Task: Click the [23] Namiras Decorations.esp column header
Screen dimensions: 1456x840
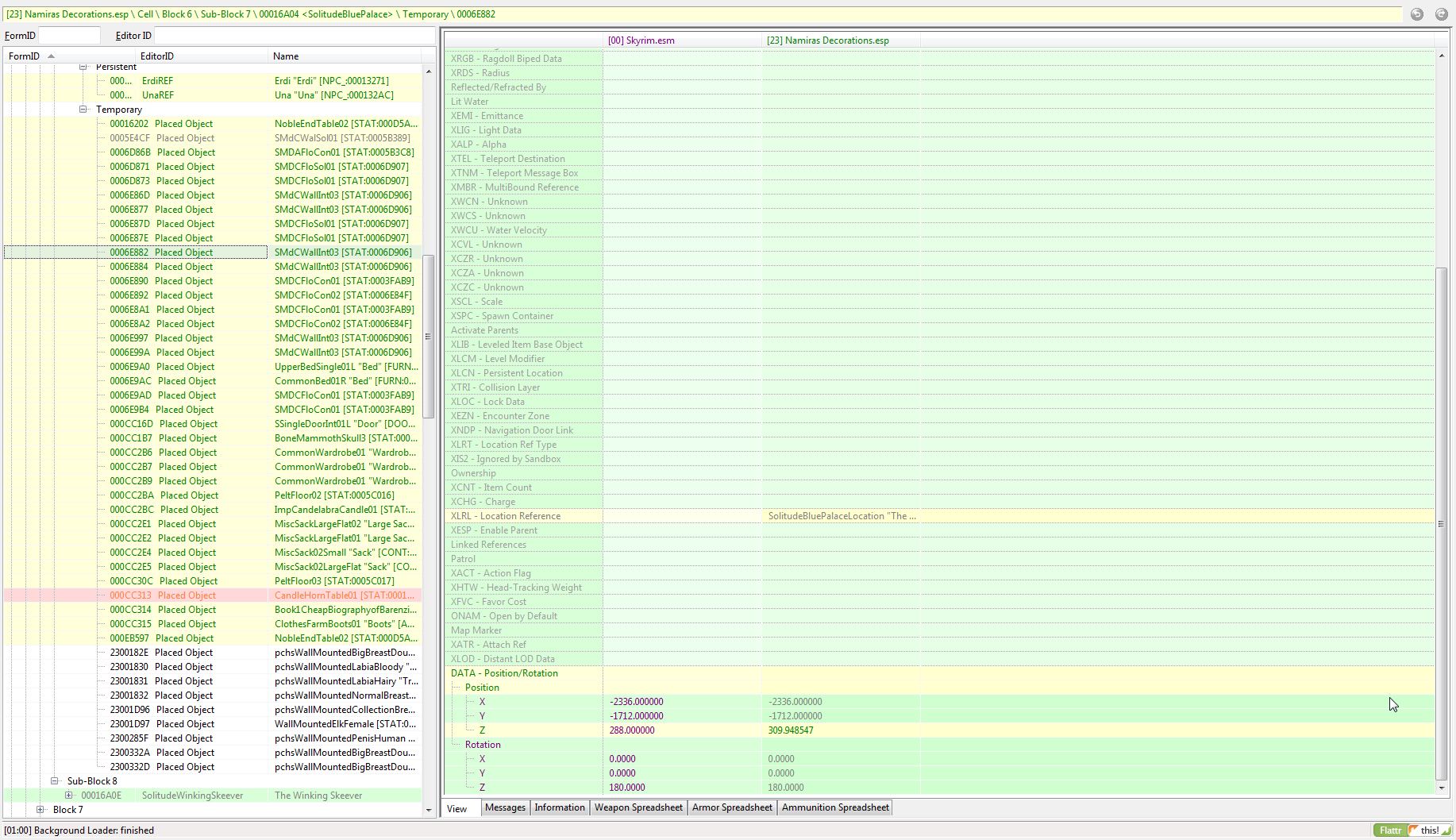Action: point(841,40)
